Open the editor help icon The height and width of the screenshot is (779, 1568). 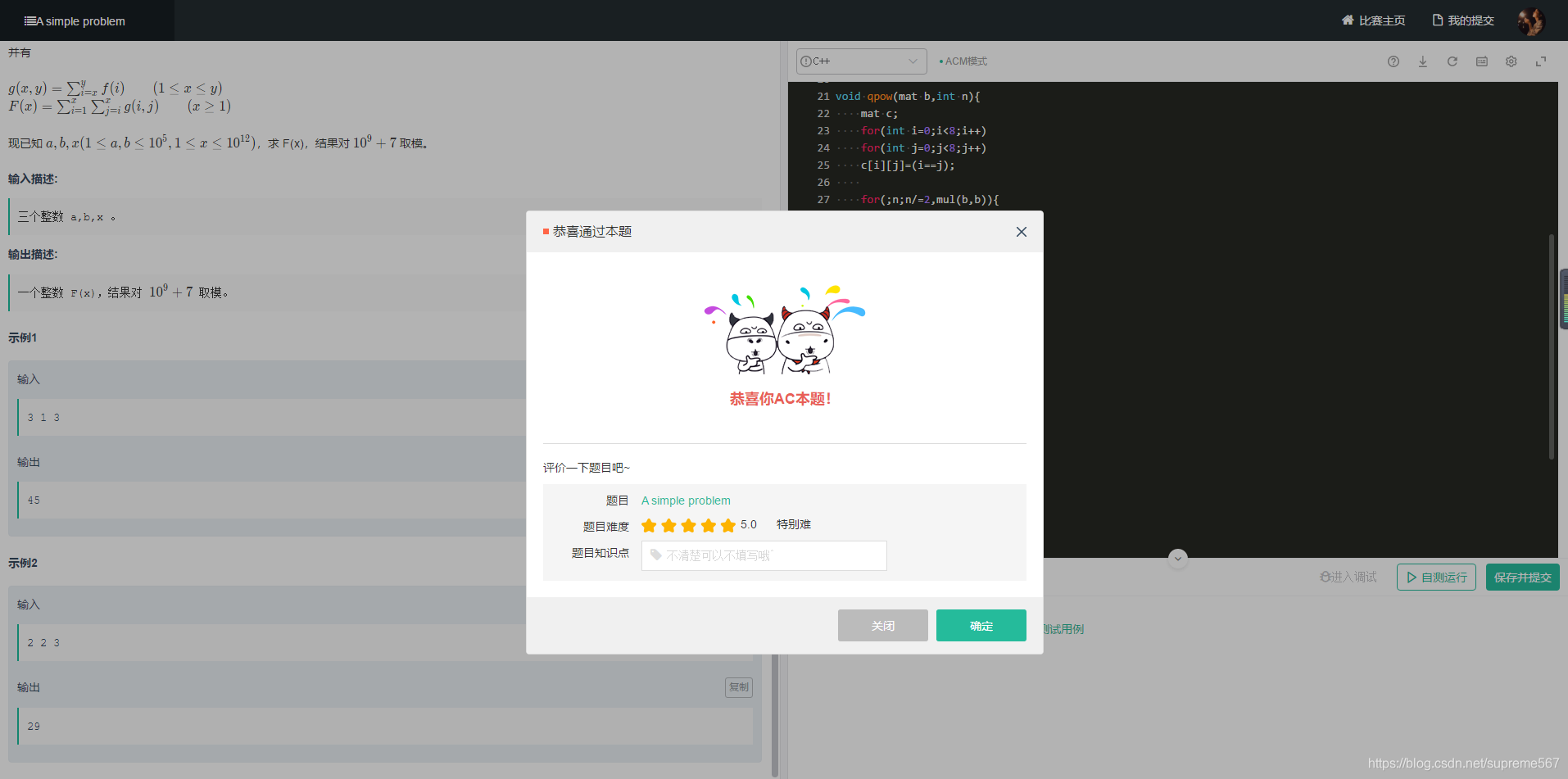(1394, 61)
